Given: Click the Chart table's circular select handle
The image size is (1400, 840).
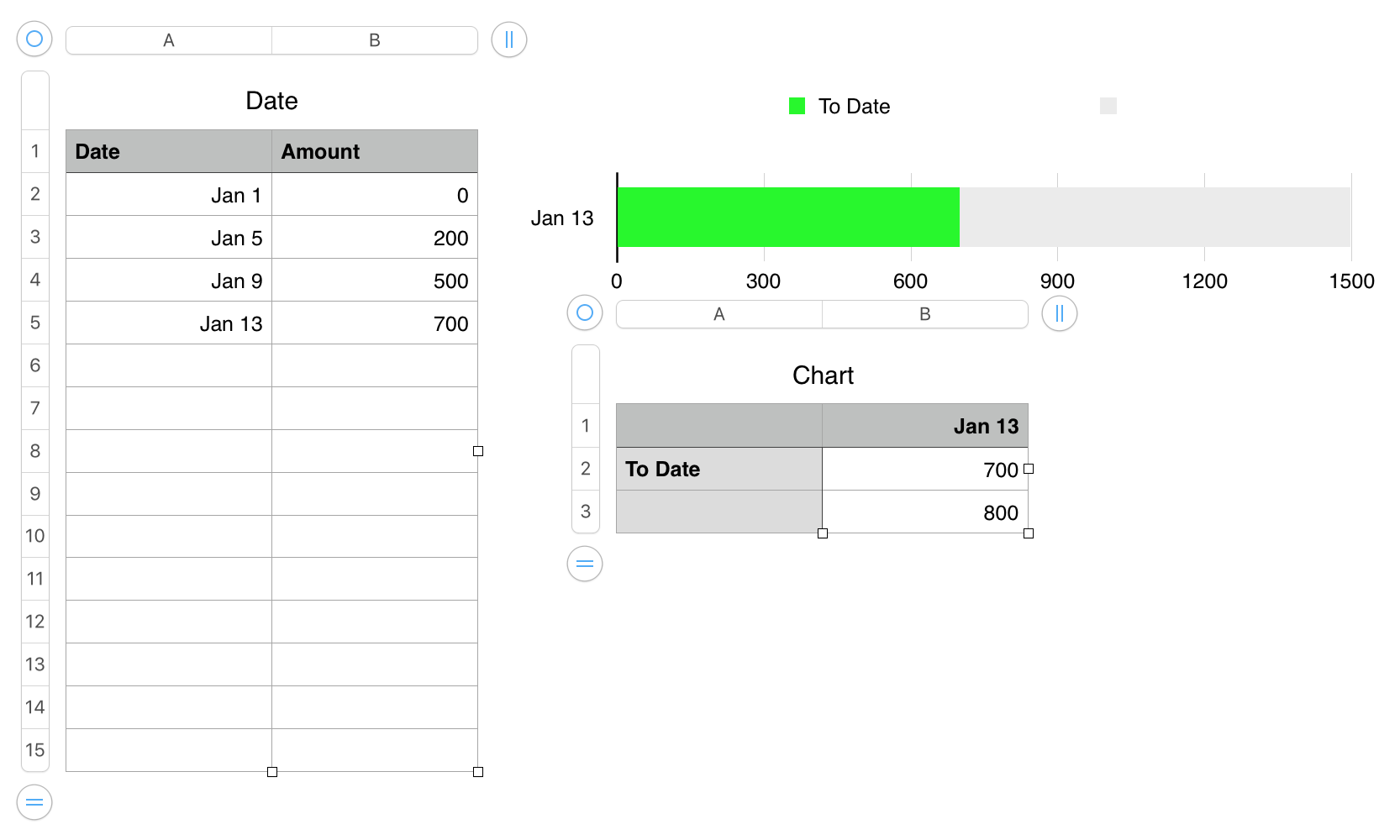Looking at the screenshot, I should 585,313.
